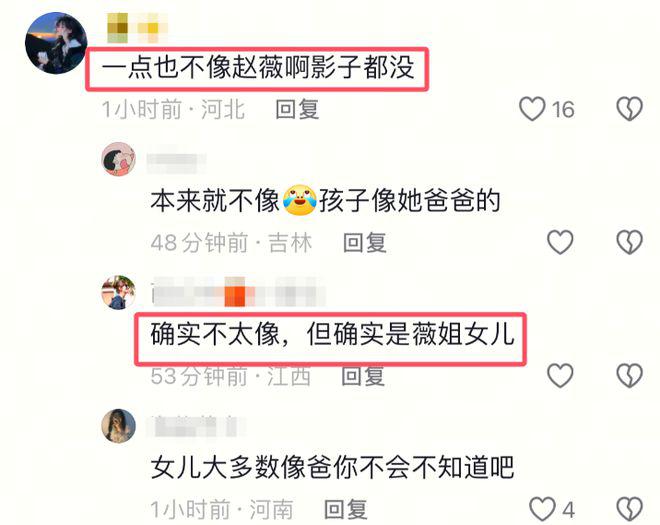Select the comment 女儿大多数像爸你不会不知道吧
The image size is (660, 525).
333,467
